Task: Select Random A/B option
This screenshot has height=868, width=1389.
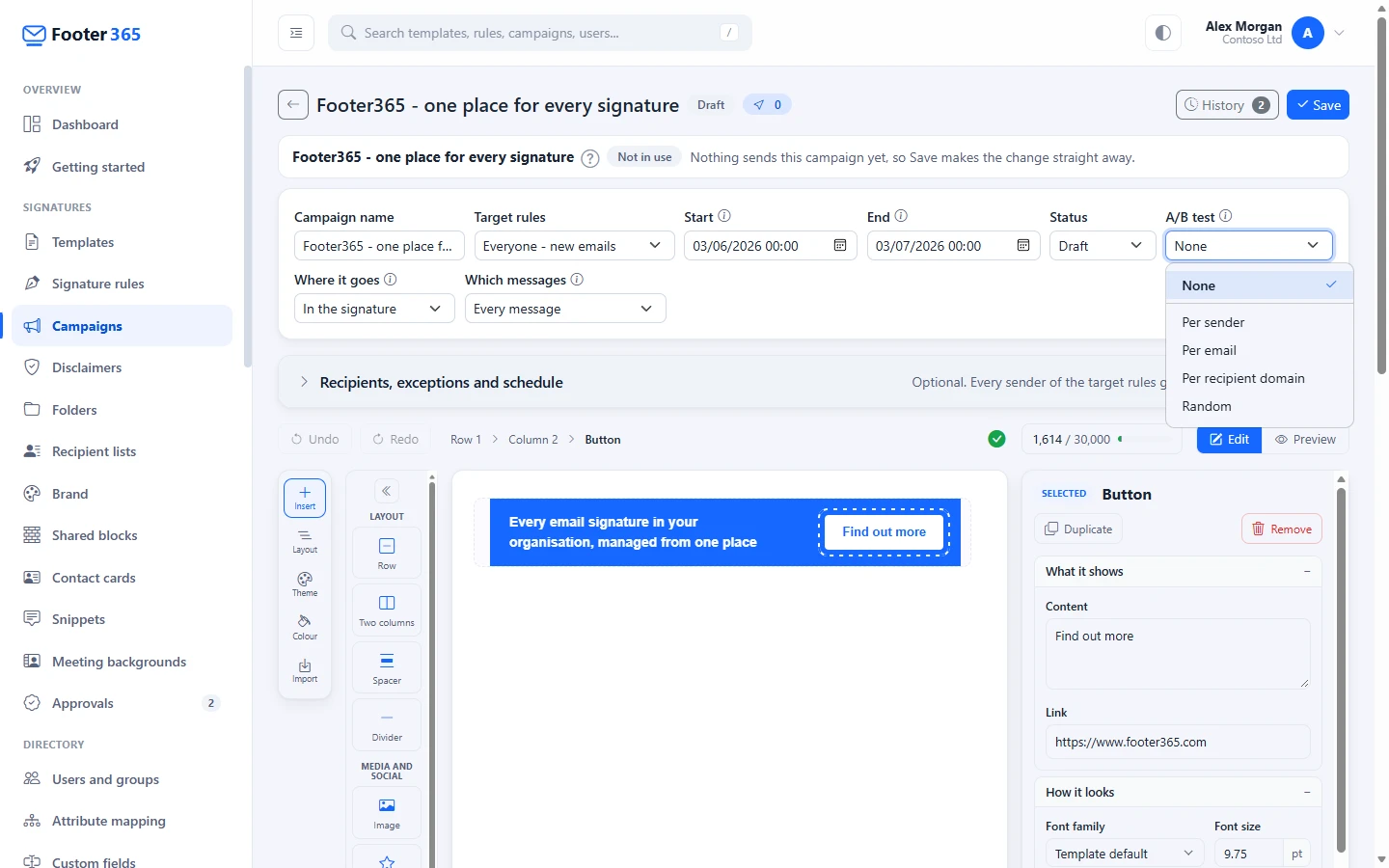Action: coord(1260,406)
